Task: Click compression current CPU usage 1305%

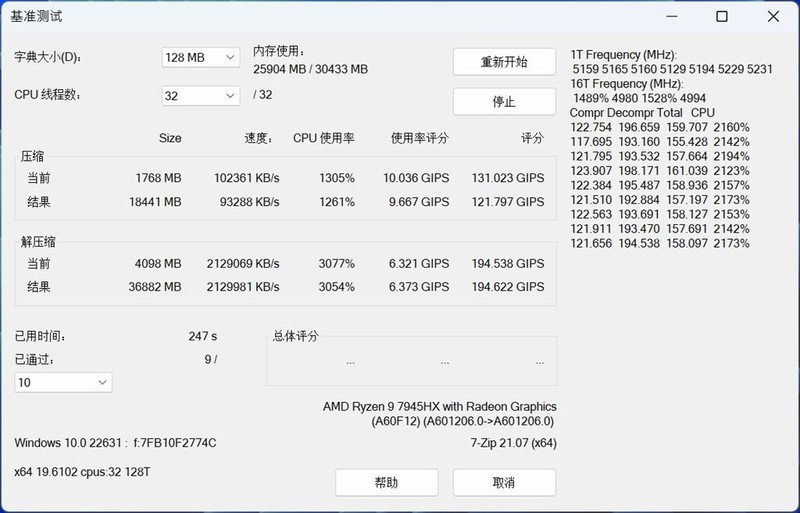Action: pos(337,178)
